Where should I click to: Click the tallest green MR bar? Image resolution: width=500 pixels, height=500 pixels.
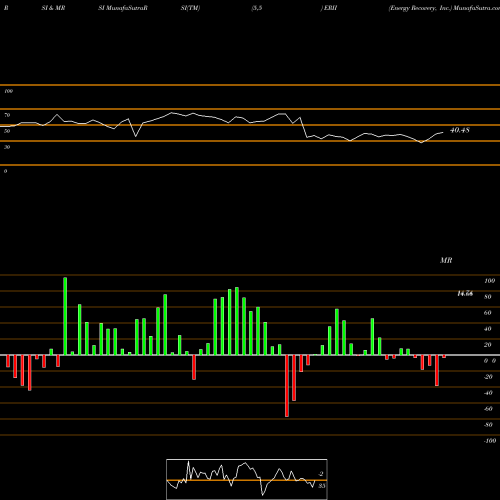[65, 316]
